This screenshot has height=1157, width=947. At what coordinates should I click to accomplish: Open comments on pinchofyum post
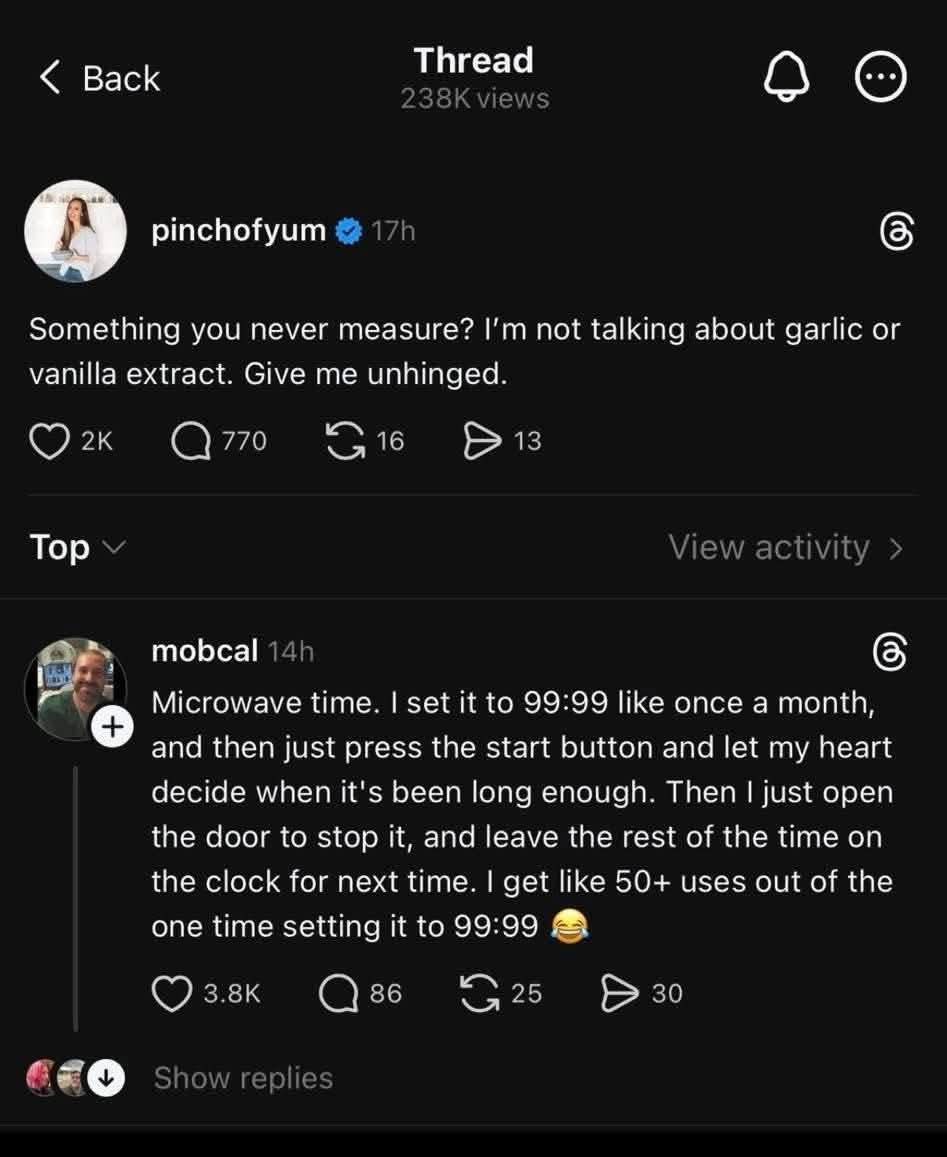click(x=190, y=440)
